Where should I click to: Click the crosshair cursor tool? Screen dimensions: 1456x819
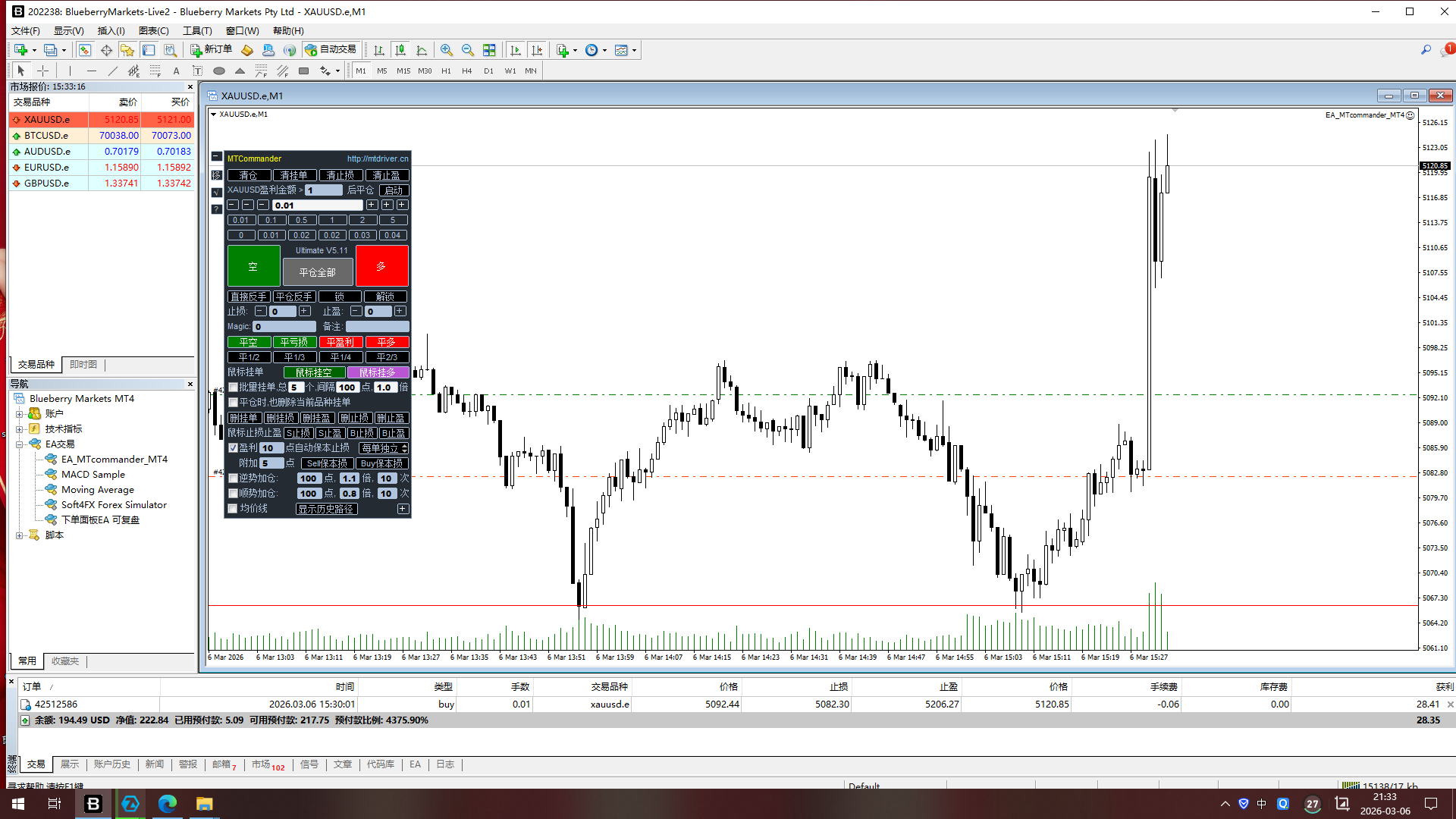[x=43, y=71]
